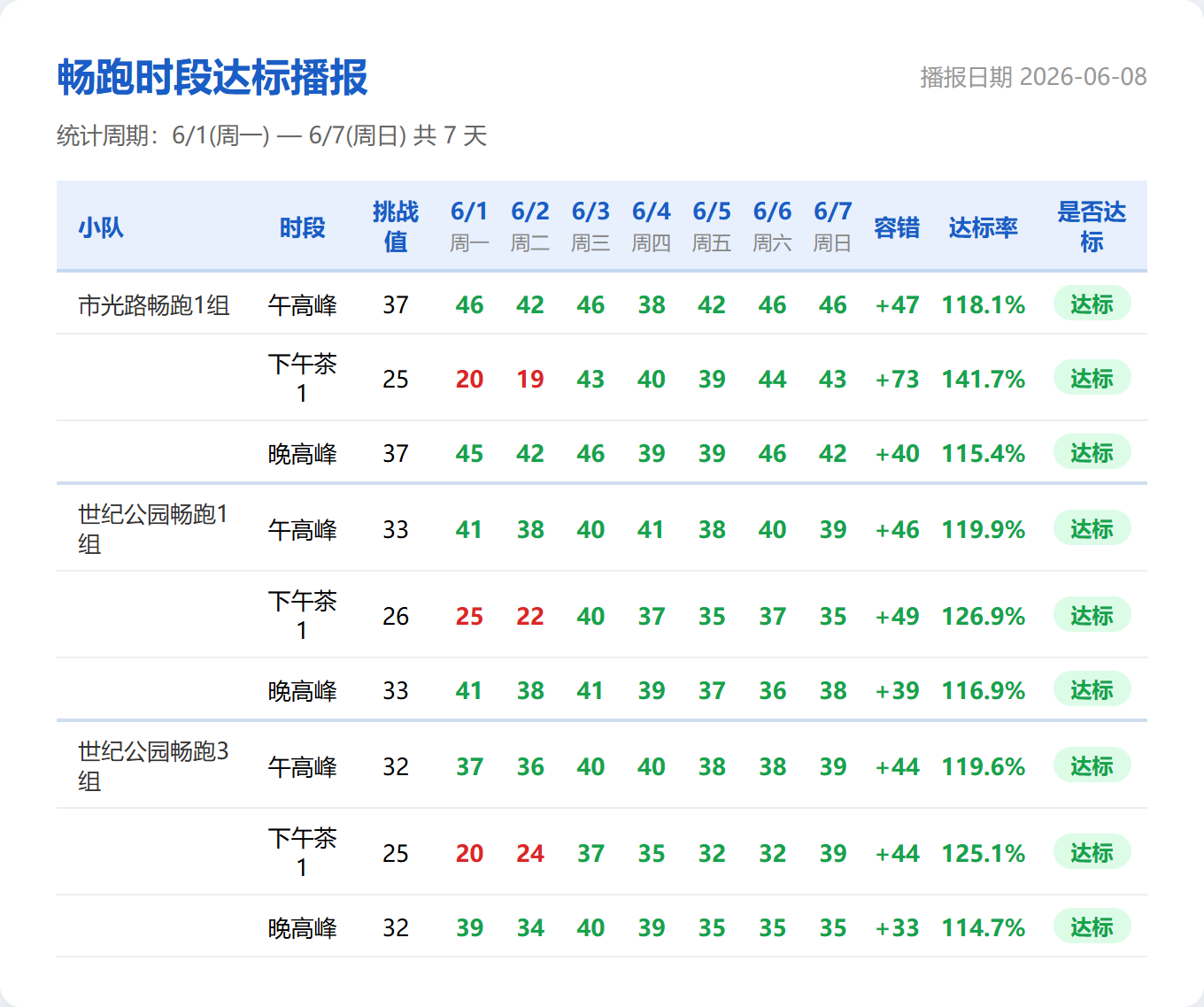Click the +49 容错 value
The image size is (1204, 1007).
click(897, 617)
